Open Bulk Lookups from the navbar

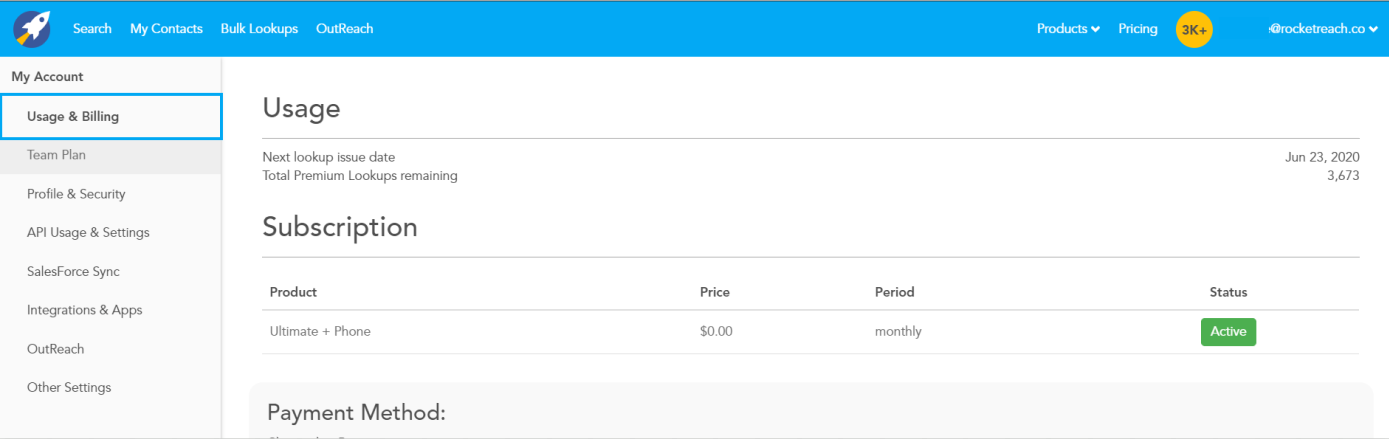point(259,29)
